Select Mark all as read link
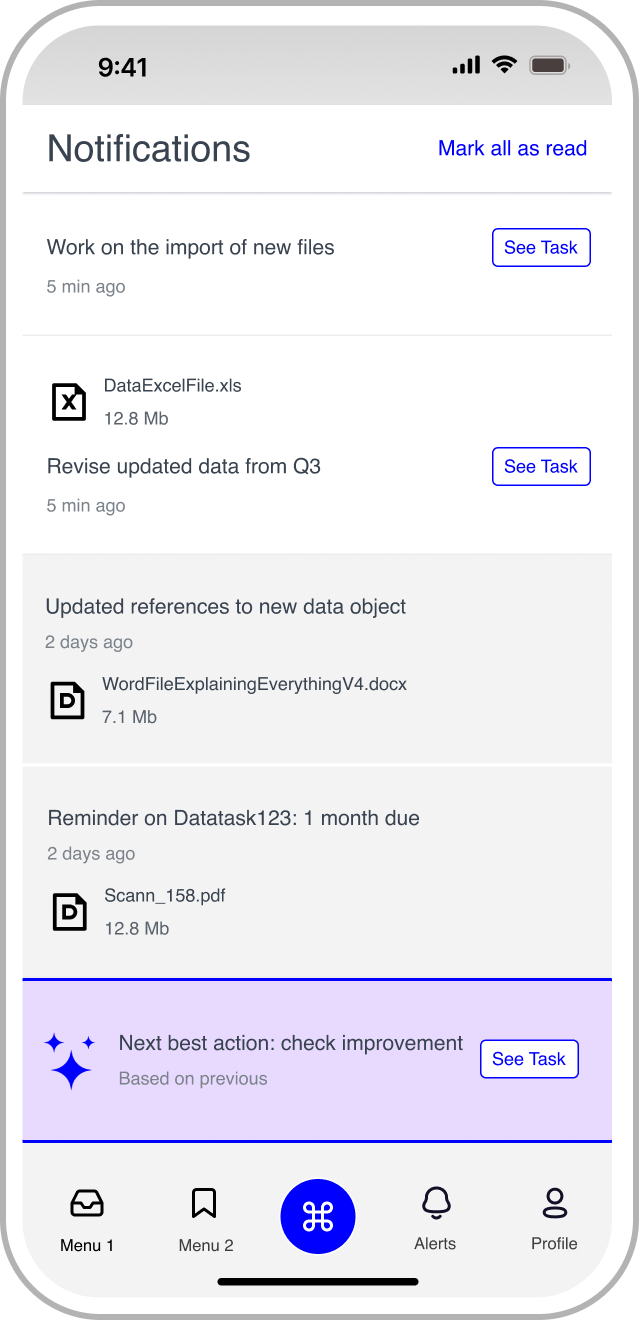Screen dimensions: 639x1320 (x=512, y=148)
